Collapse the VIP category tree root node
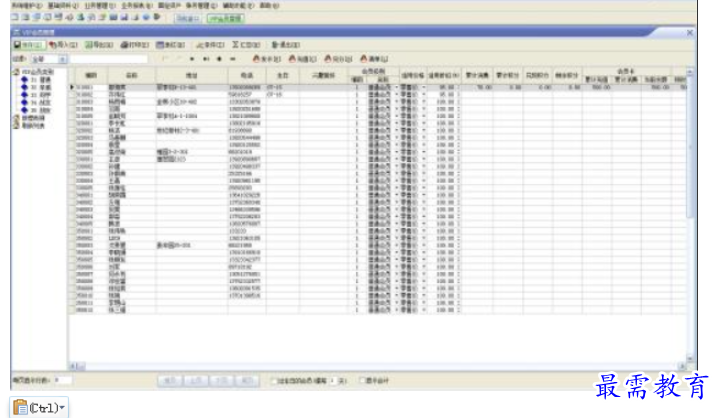 tap(16, 72)
